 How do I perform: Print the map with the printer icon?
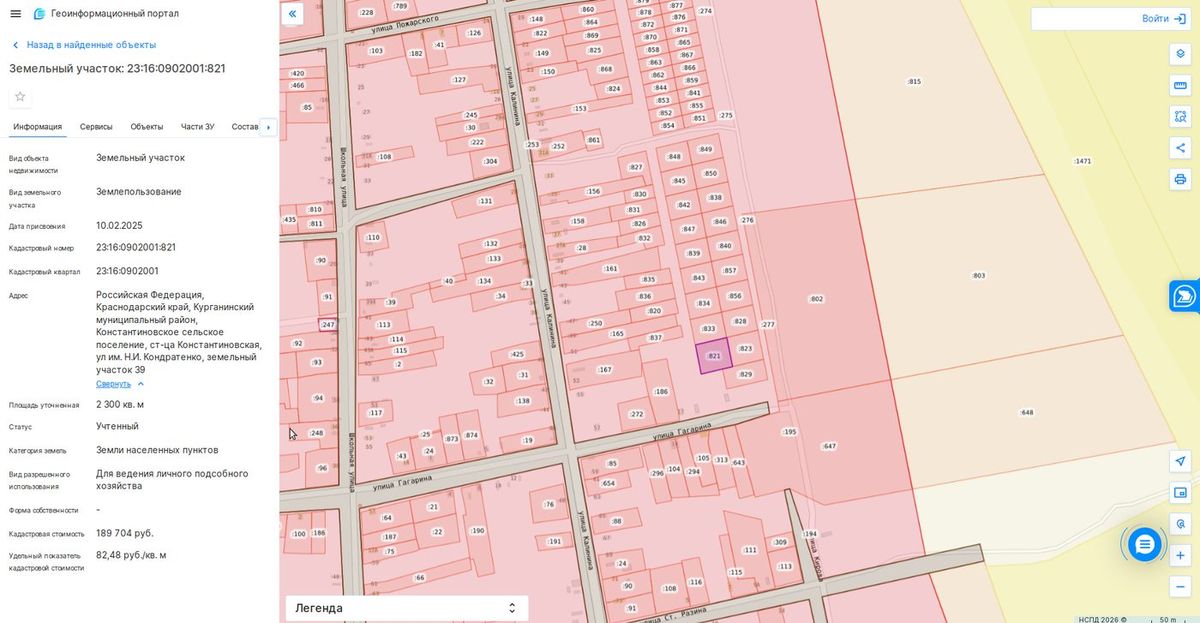pyautogui.click(x=1180, y=179)
